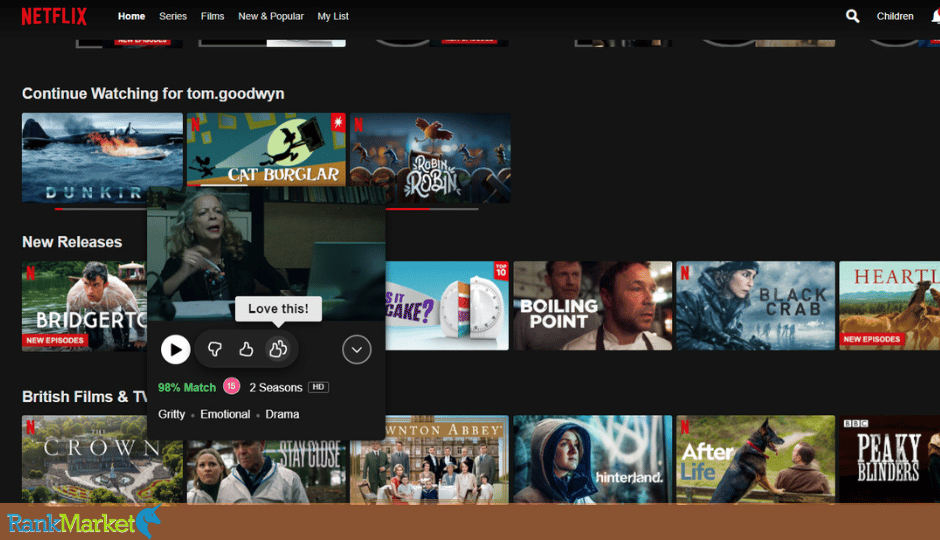The image size is (940, 540).
Task: Click the Top 10 badge on Is It Cake?
Action: pos(501,270)
